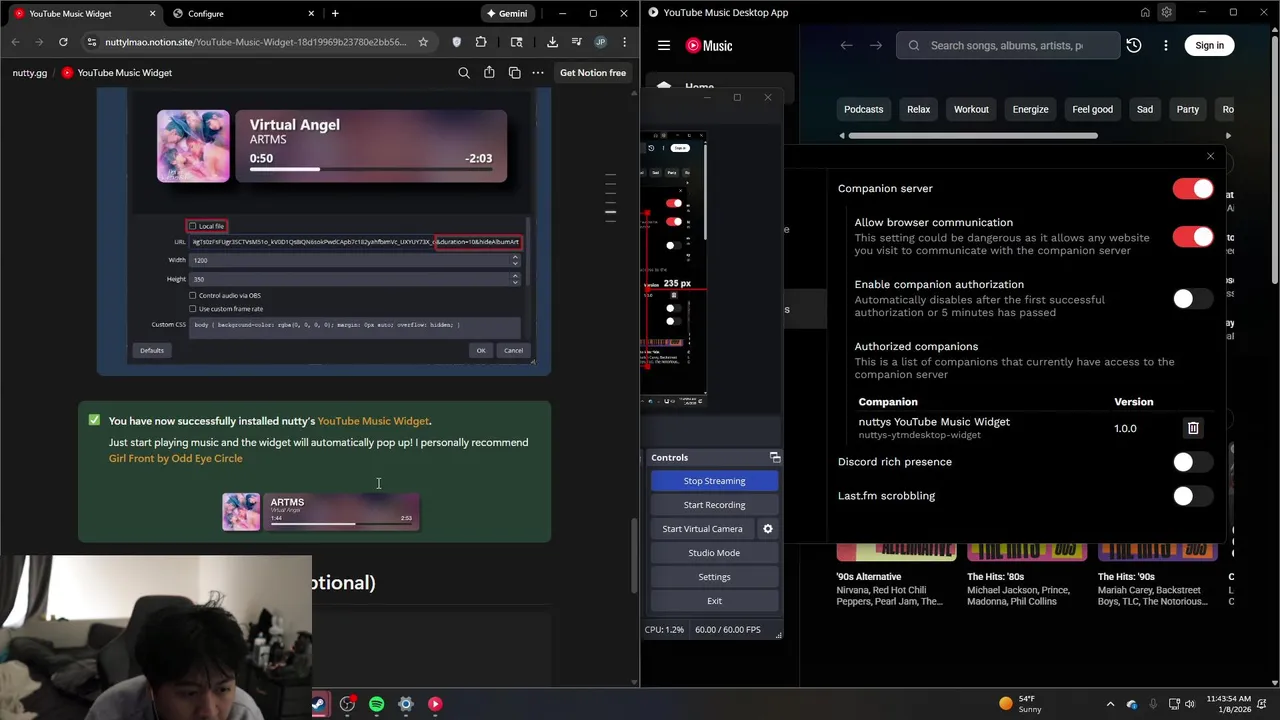
Task: Sign in to YouTube Music
Action: (x=1209, y=45)
